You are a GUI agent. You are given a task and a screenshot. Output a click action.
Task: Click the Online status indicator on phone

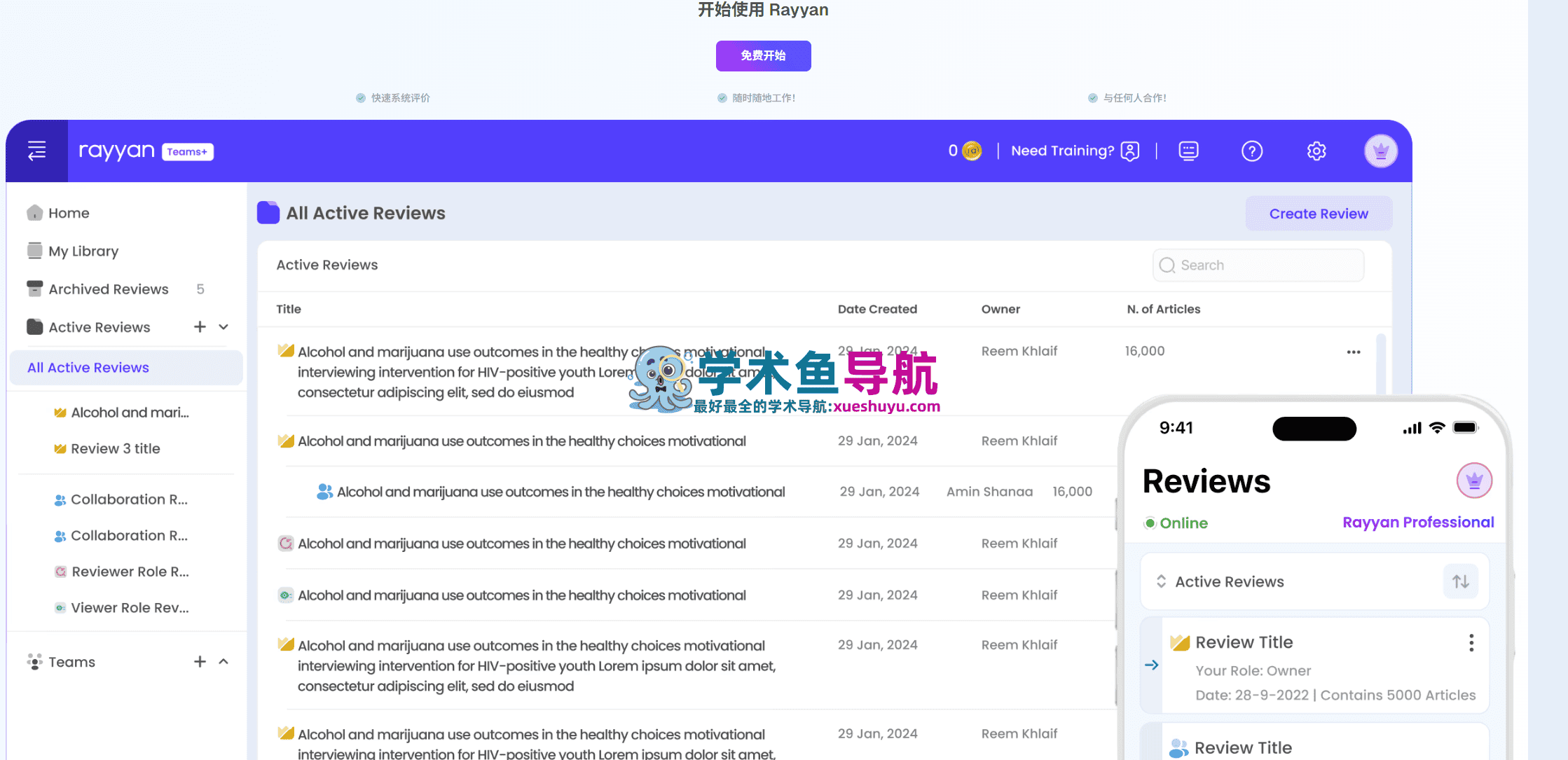pos(1176,523)
